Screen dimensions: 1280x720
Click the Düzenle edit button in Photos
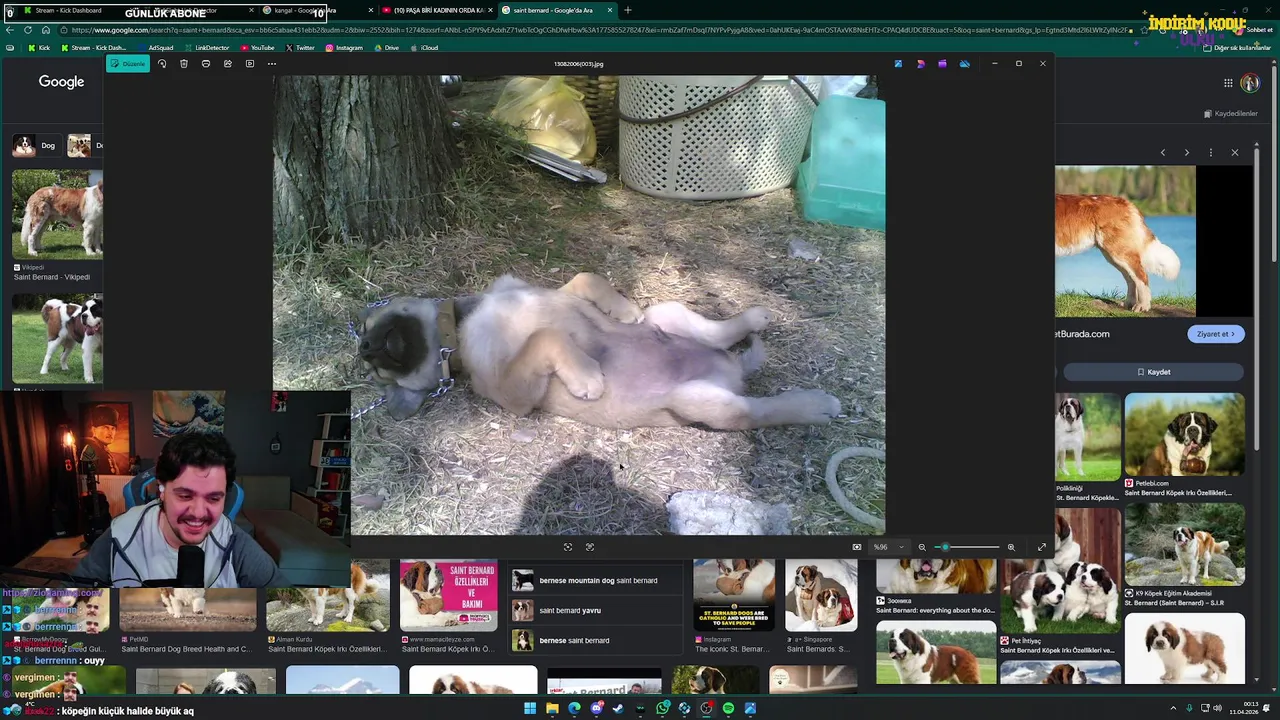(x=128, y=64)
